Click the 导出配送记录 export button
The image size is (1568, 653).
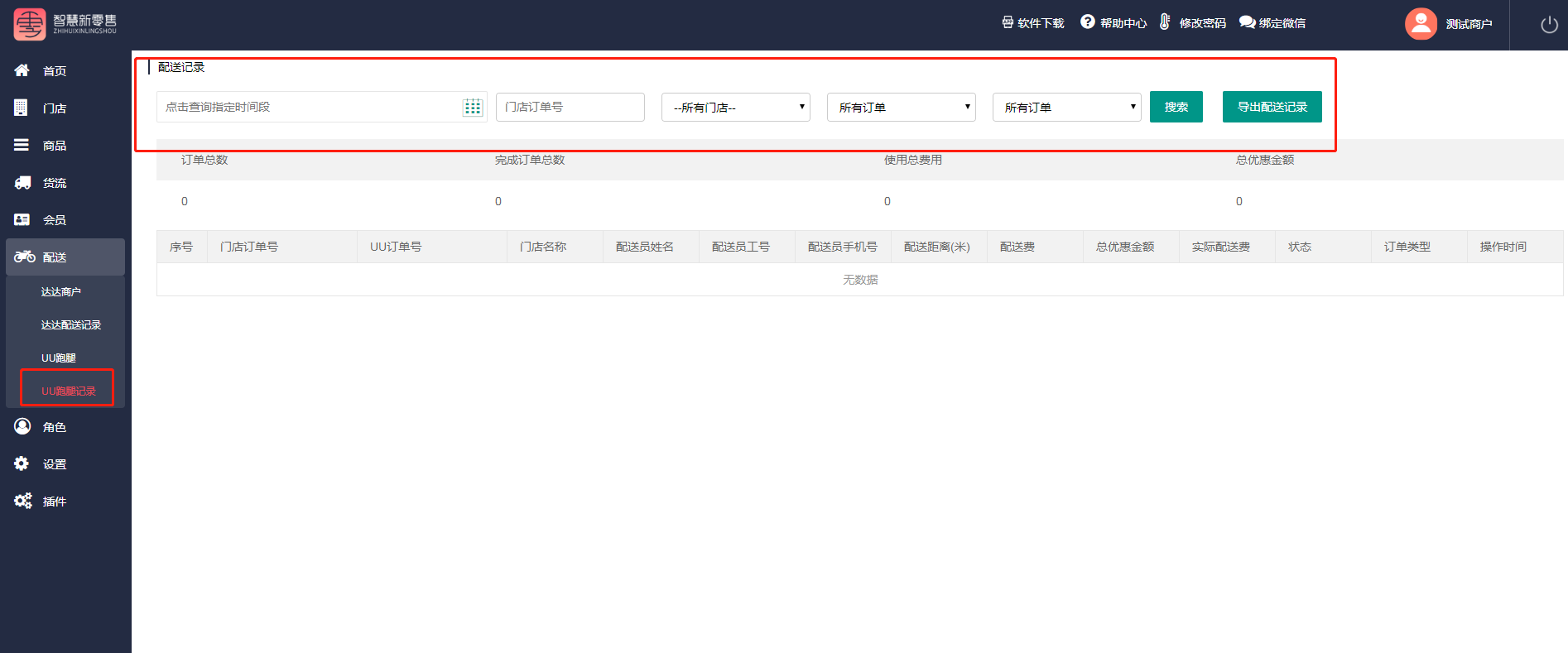pos(1272,107)
